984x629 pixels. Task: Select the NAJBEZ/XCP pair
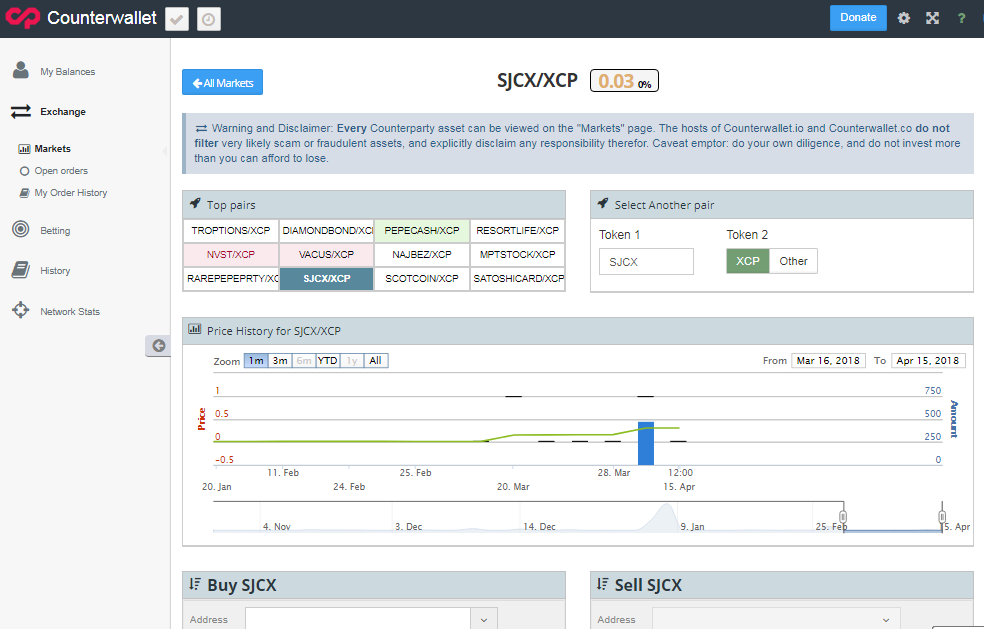422,254
